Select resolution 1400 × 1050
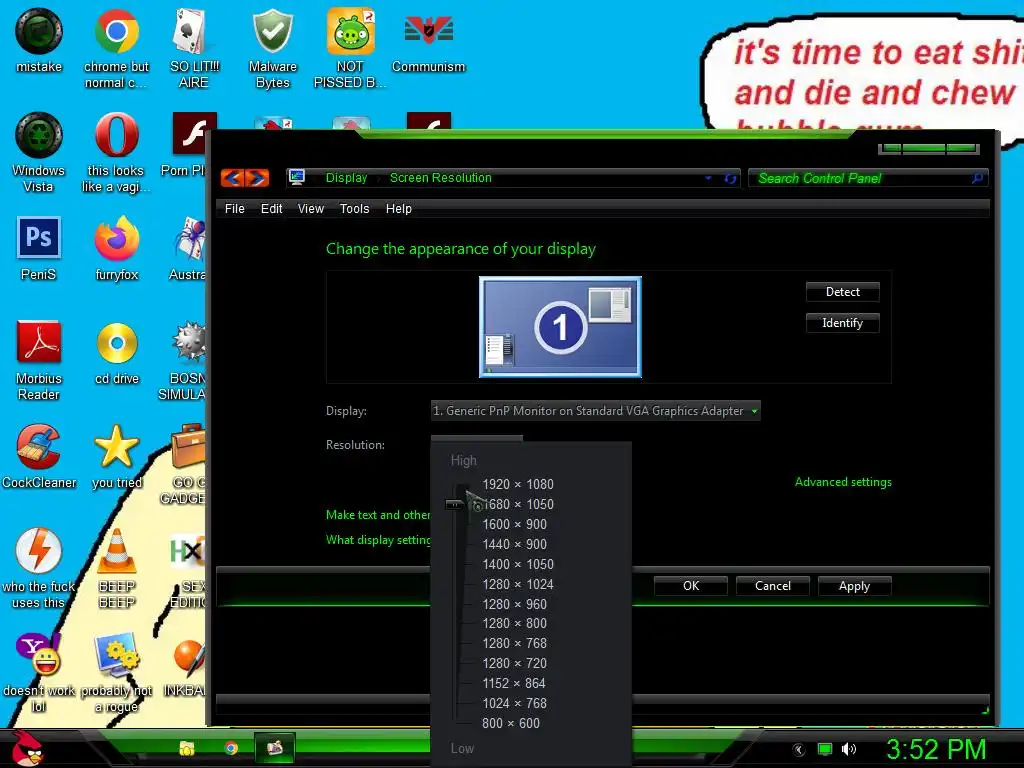This screenshot has height=768, width=1024. point(518,564)
